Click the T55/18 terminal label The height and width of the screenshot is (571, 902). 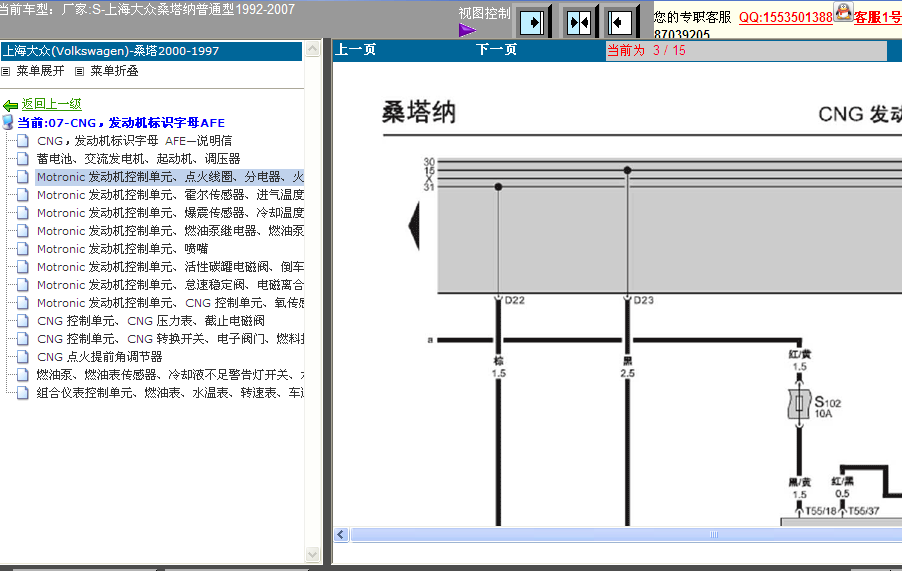point(821,511)
